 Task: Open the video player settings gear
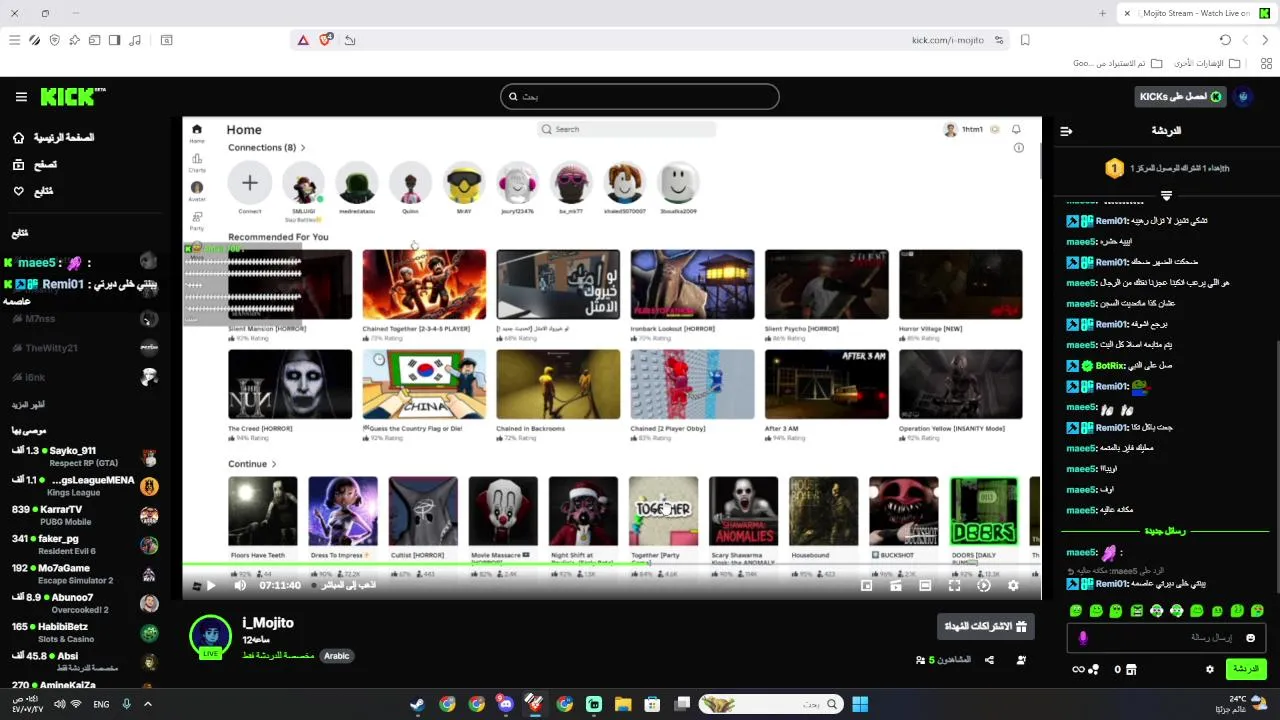[1013, 586]
